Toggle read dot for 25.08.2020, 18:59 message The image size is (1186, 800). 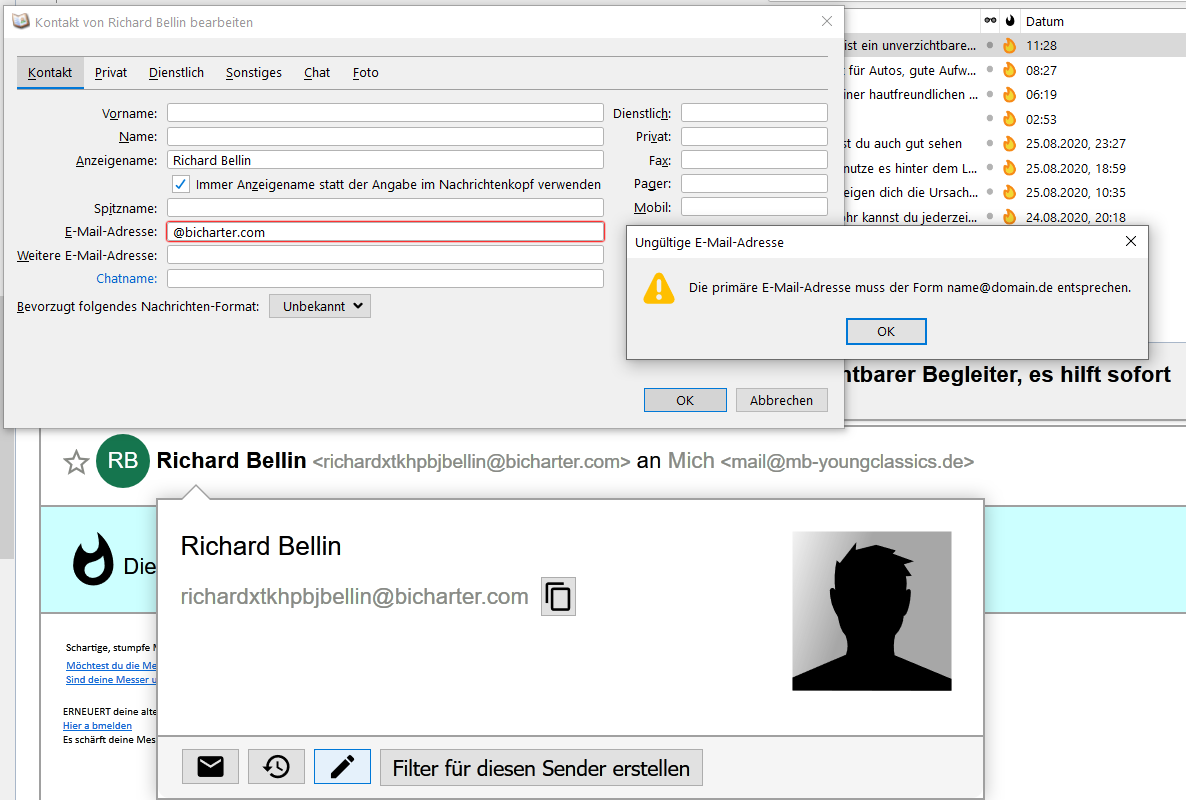click(x=989, y=168)
